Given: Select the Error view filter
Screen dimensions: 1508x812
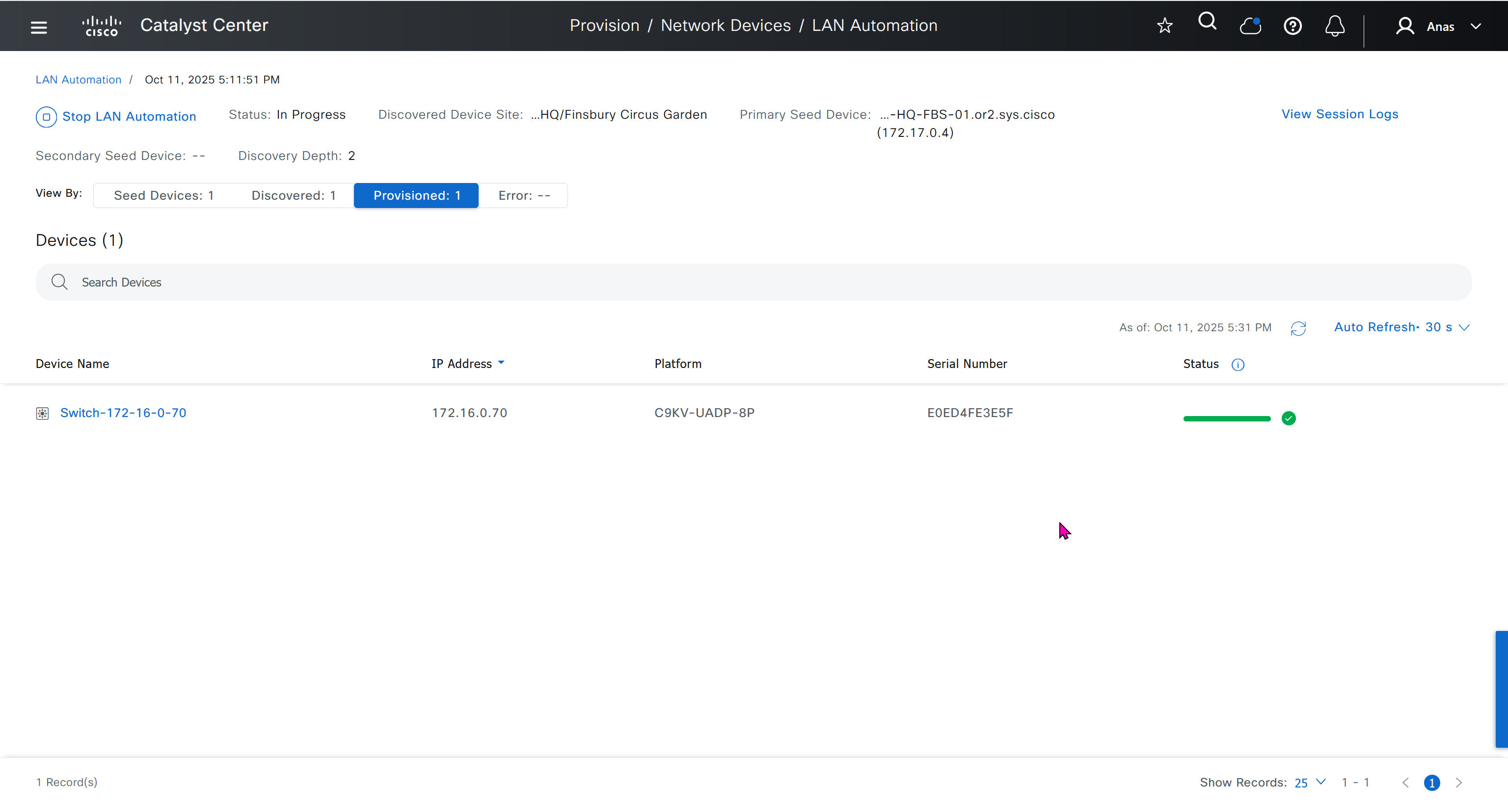Looking at the screenshot, I should point(523,195).
